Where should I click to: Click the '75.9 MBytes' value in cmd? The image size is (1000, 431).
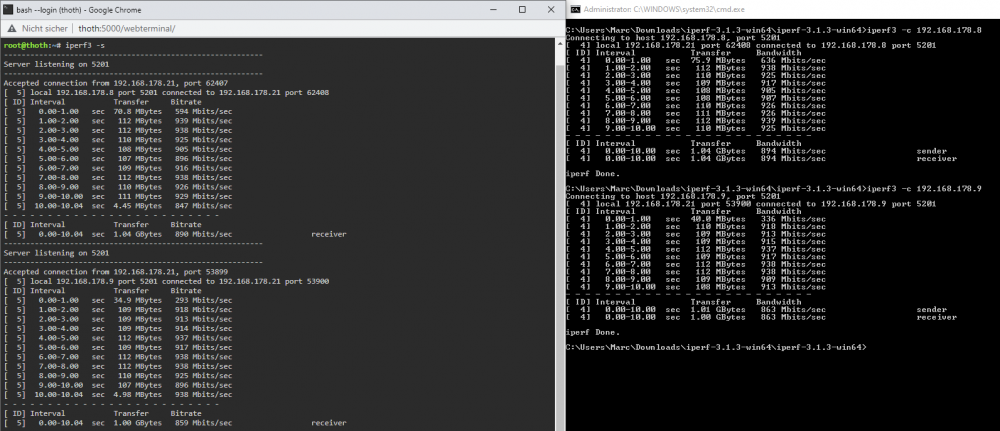click(x=718, y=61)
